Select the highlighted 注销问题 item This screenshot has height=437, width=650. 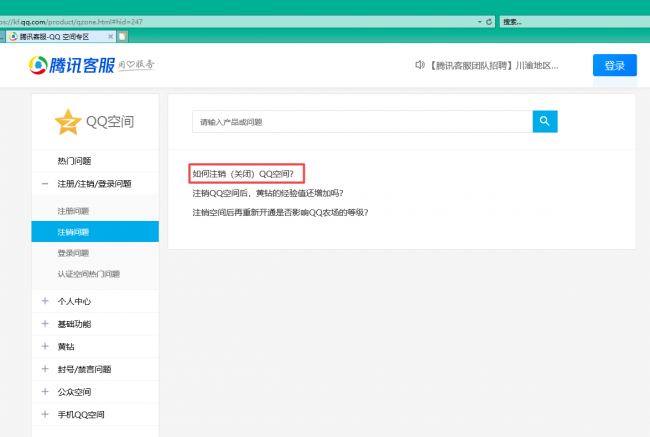click(x=95, y=231)
